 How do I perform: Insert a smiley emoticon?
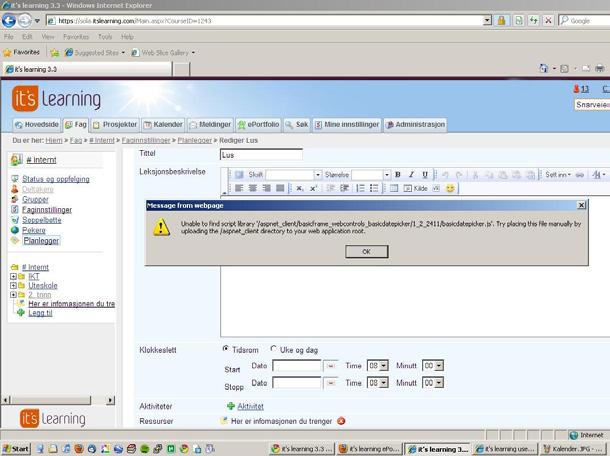[x=450, y=188]
